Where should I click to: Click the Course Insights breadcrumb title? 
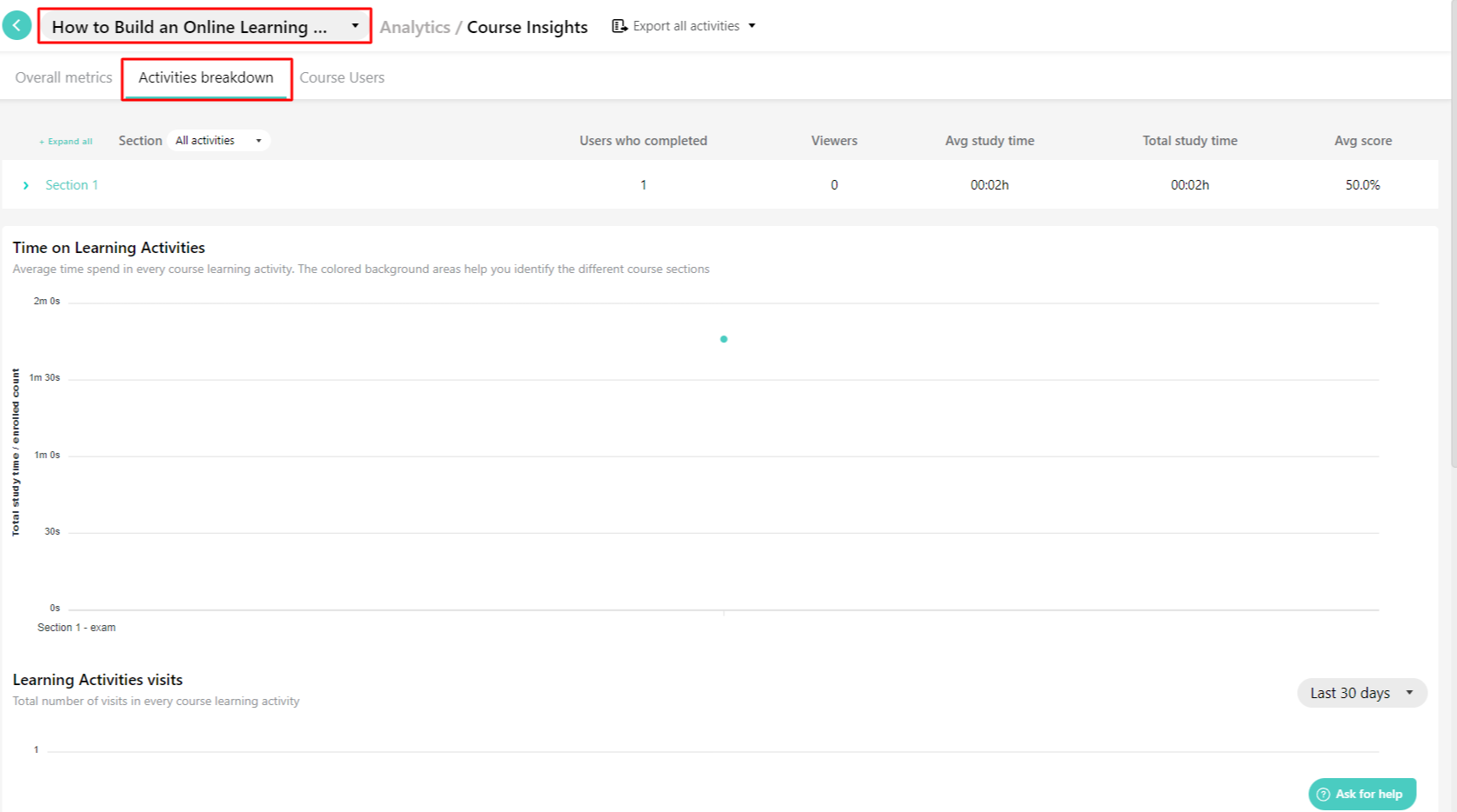527,27
